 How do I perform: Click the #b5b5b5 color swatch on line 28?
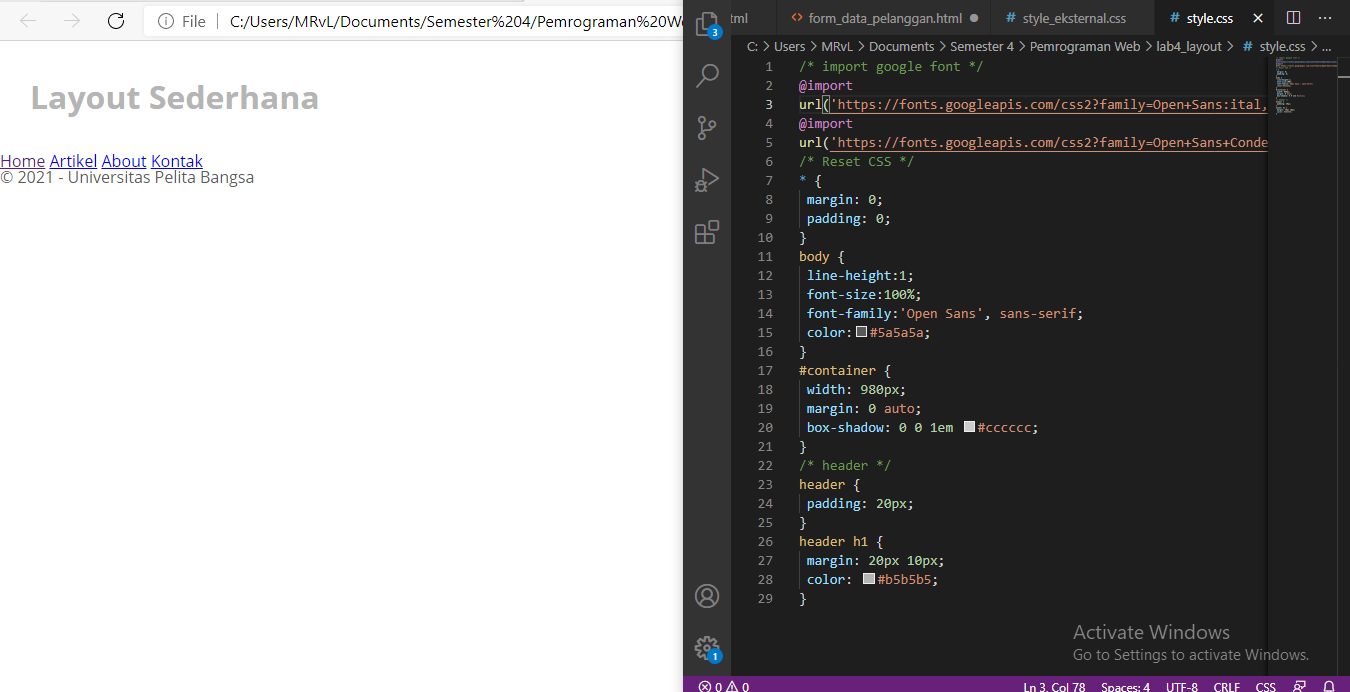point(868,578)
